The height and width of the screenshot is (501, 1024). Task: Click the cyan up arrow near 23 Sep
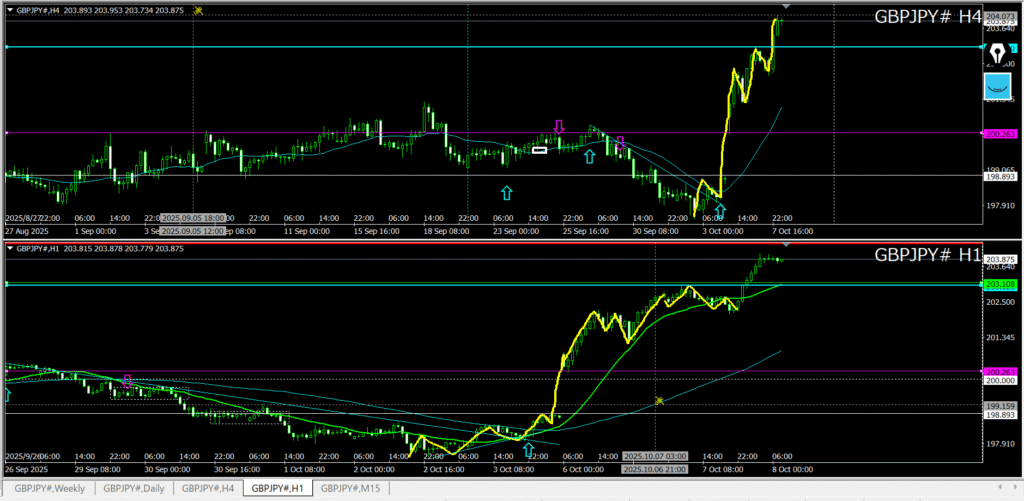pos(506,191)
